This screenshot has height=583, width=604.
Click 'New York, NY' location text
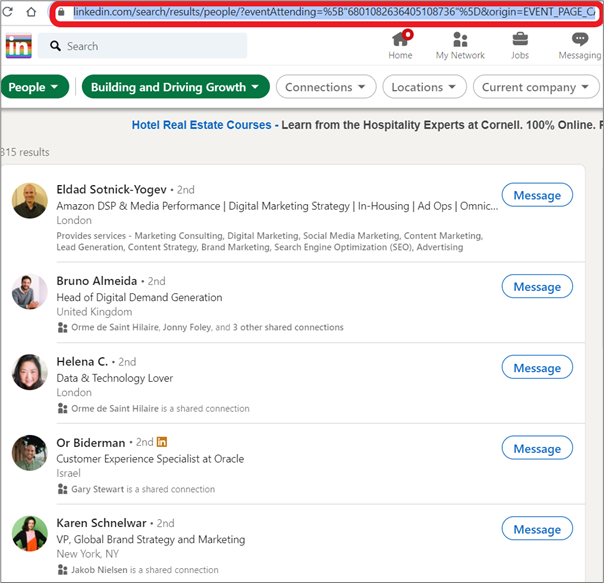[x=87, y=554]
